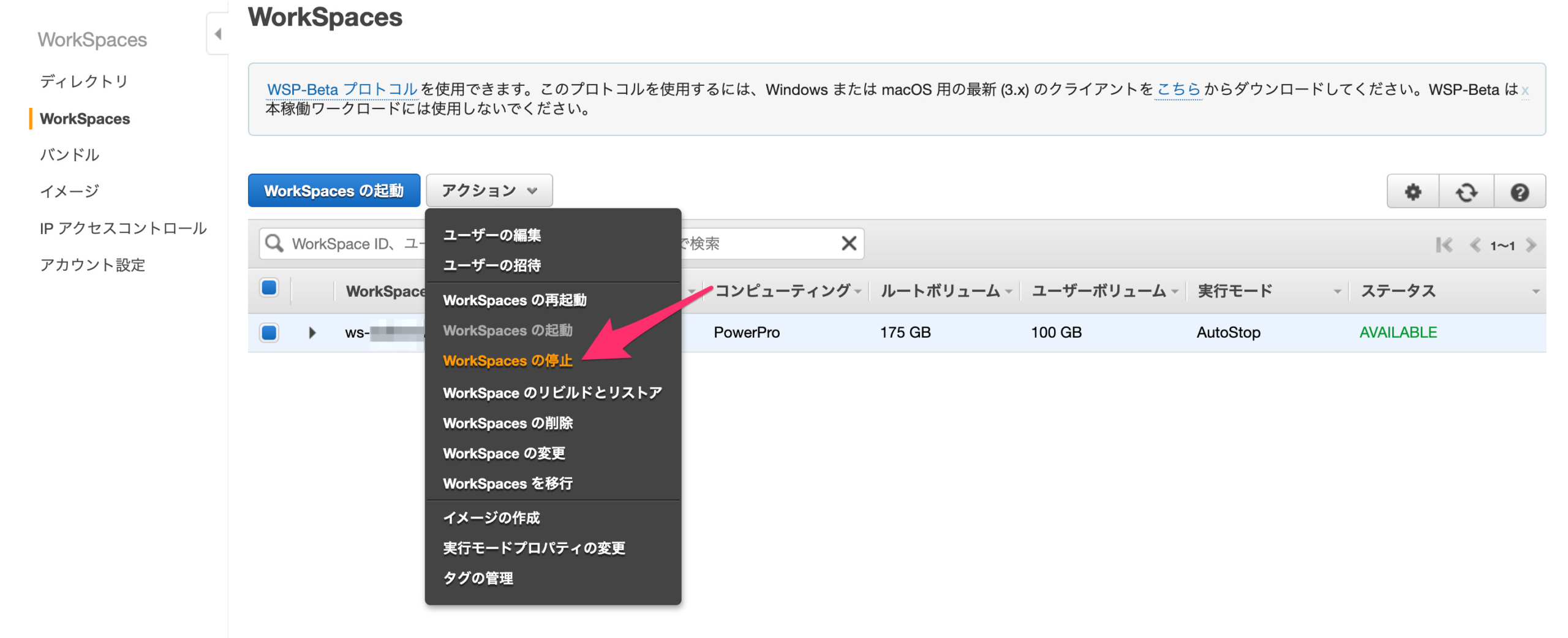Choose WorkSpaces を移行 from menu
The width and height of the screenshot is (1568, 638).
pyautogui.click(x=507, y=484)
